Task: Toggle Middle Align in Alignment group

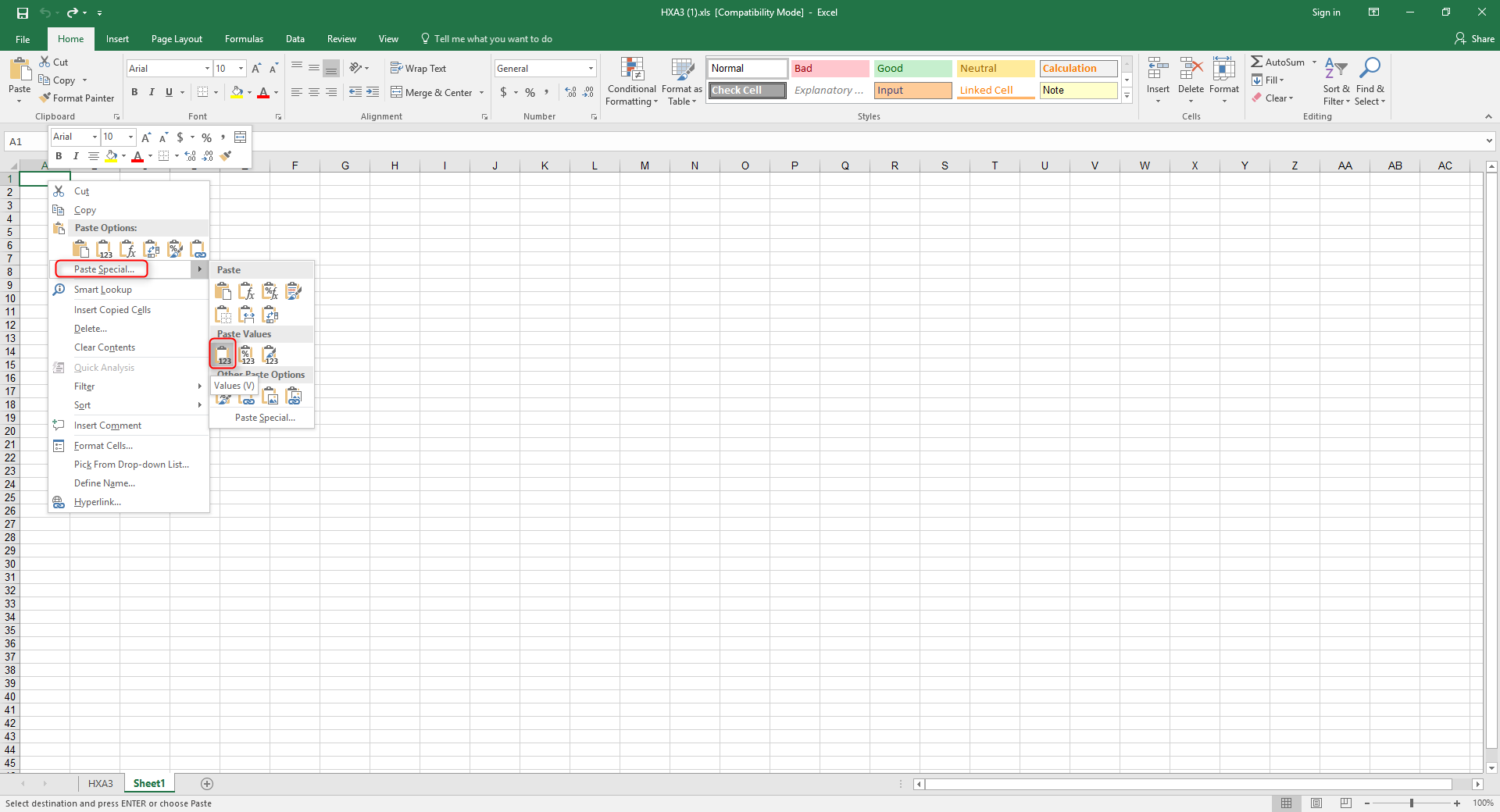Action: click(314, 69)
